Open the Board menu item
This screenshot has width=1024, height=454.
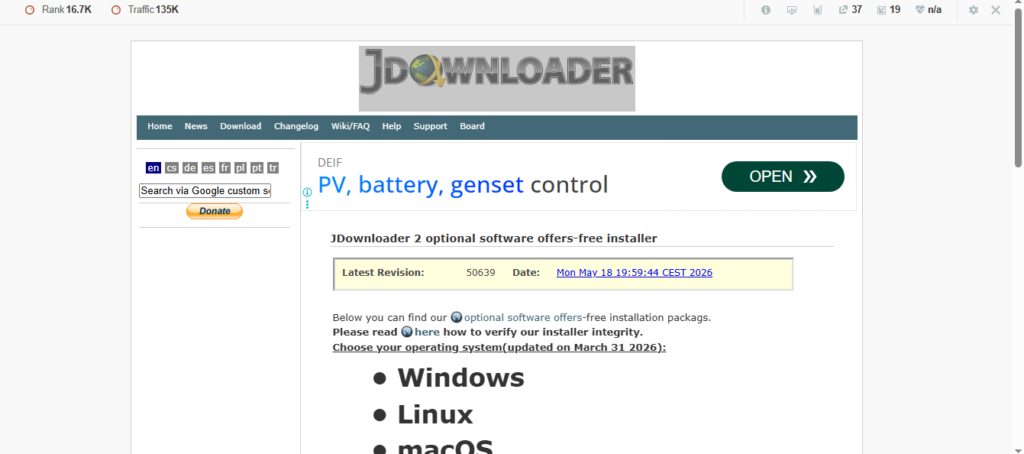tap(472, 126)
